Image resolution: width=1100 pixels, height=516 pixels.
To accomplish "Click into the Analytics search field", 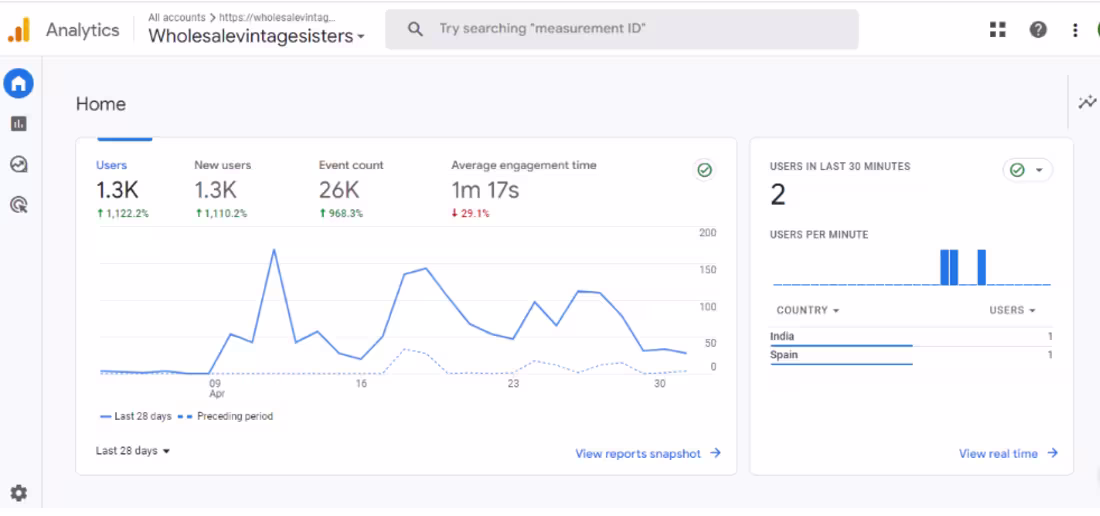I will coord(622,29).
